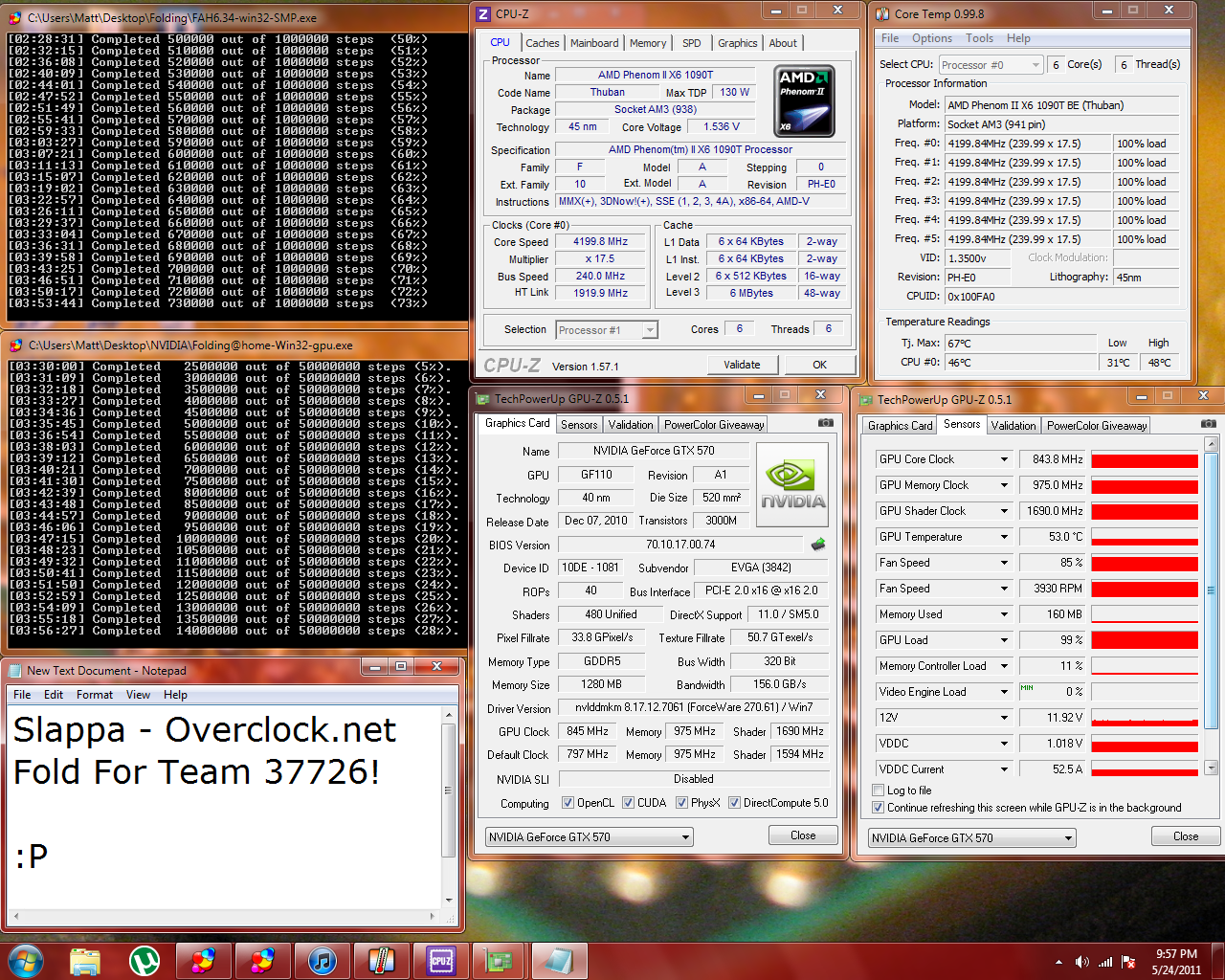Open Notepad Edit menu
Screen dimensions: 1225x980
pyautogui.click(x=54, y=695)
